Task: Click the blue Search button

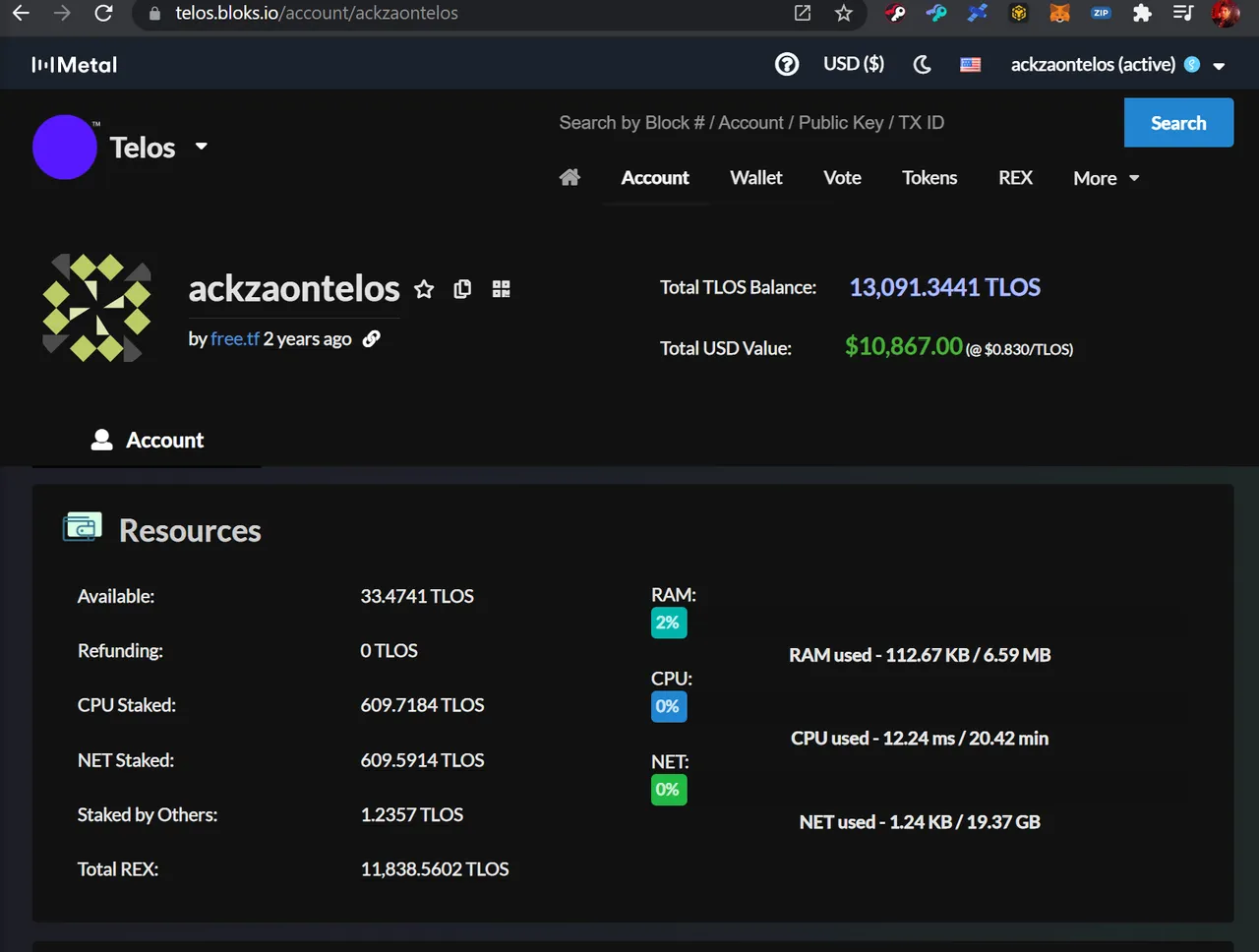Action: point(1178,123)
